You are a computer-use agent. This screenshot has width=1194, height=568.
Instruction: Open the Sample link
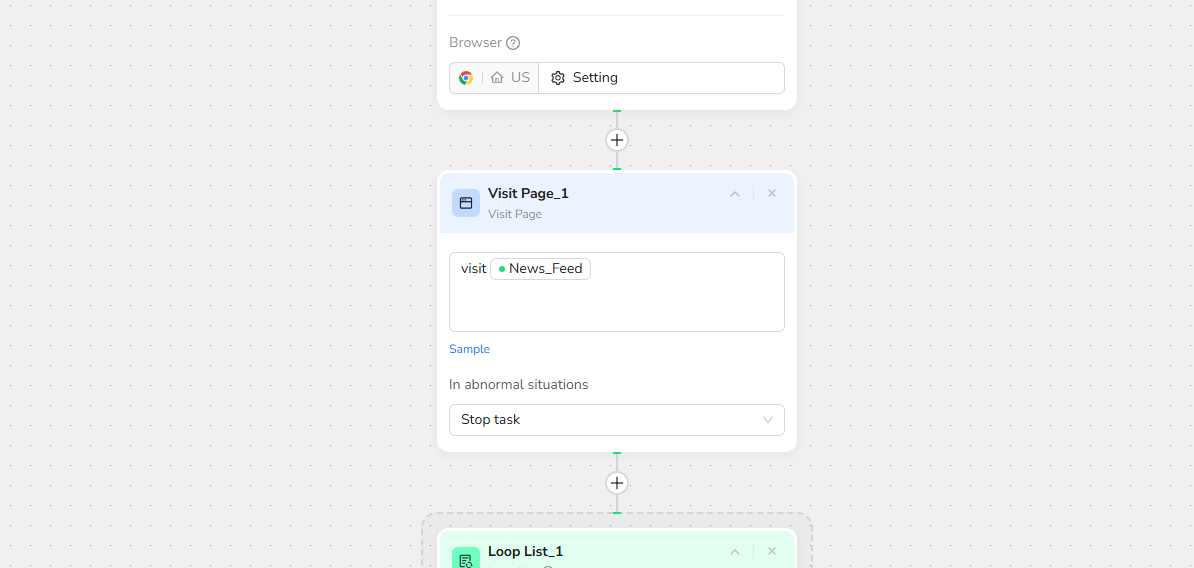469,349
